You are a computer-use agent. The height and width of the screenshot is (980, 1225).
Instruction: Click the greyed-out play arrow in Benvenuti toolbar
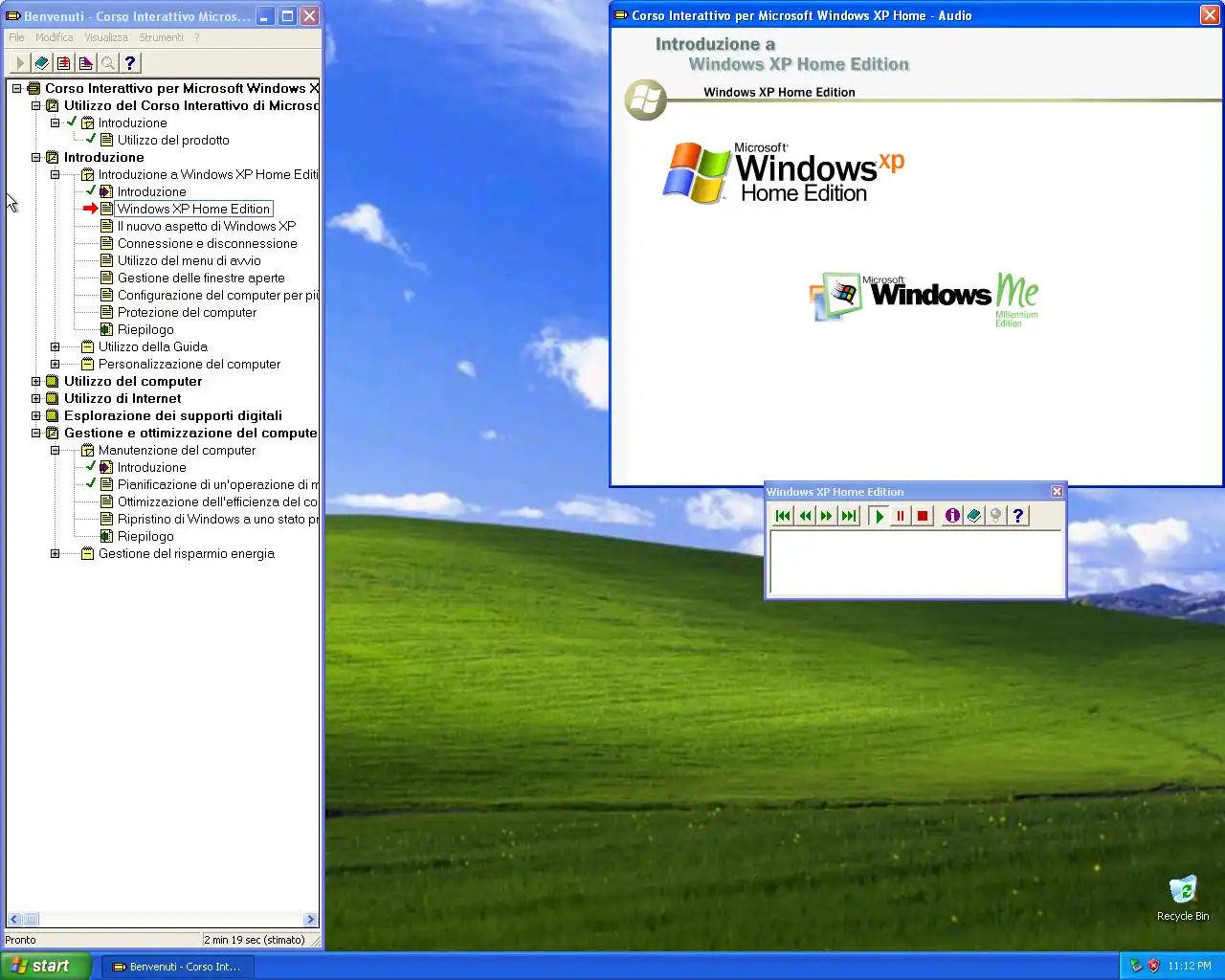pyautogui.click(x=19, y=63)
